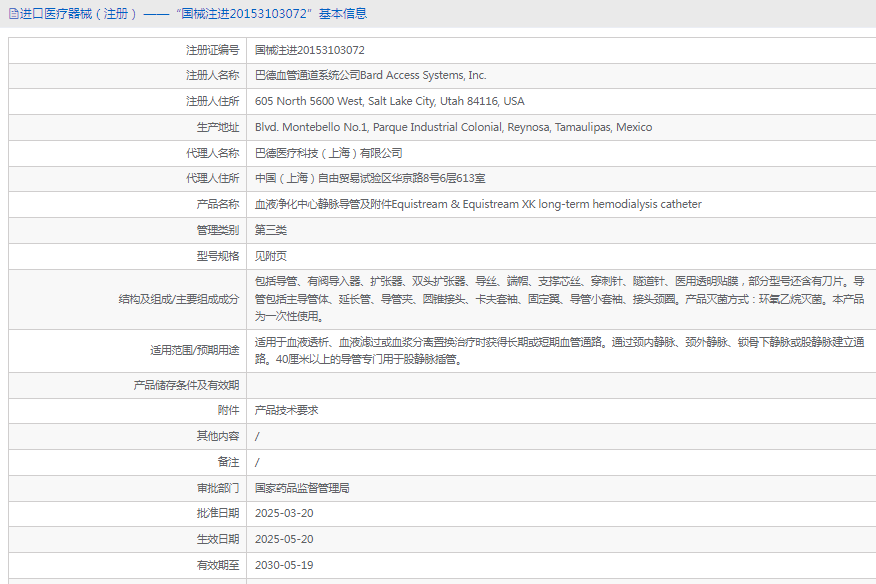Click the 审批部门 label
Screen dimensions: 876x584
pos(217,488)
